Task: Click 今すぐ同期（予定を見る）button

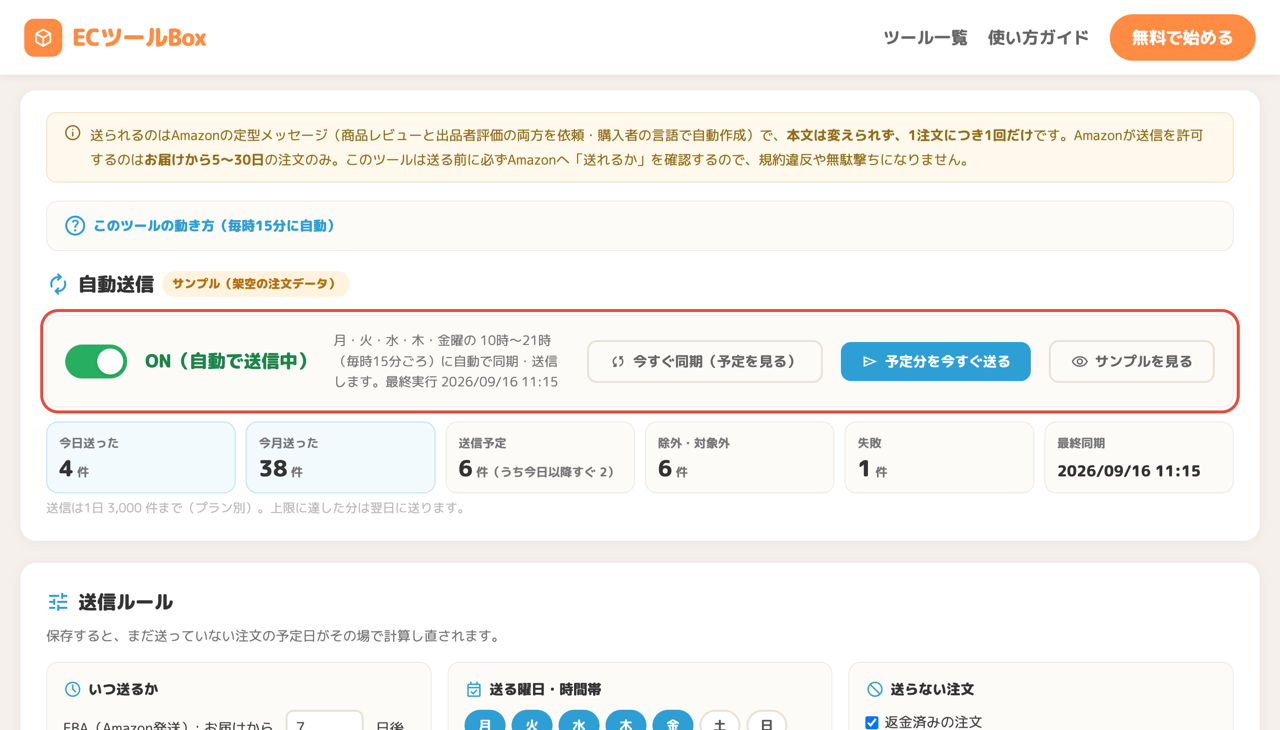Action: click(x=705, y=361)
